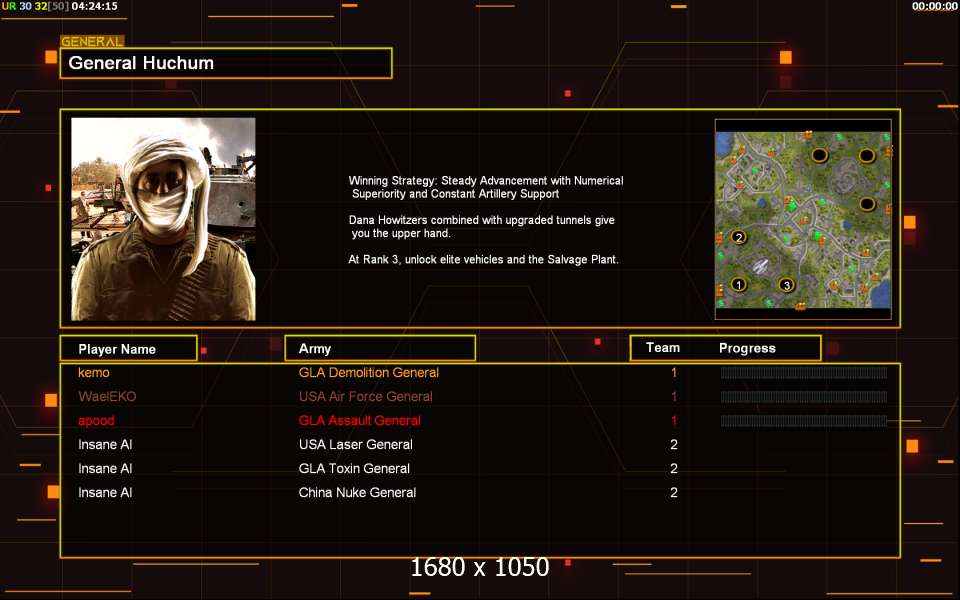Click the Dana Howitzers tip text
Screen dimensions: 960x600
482,227
